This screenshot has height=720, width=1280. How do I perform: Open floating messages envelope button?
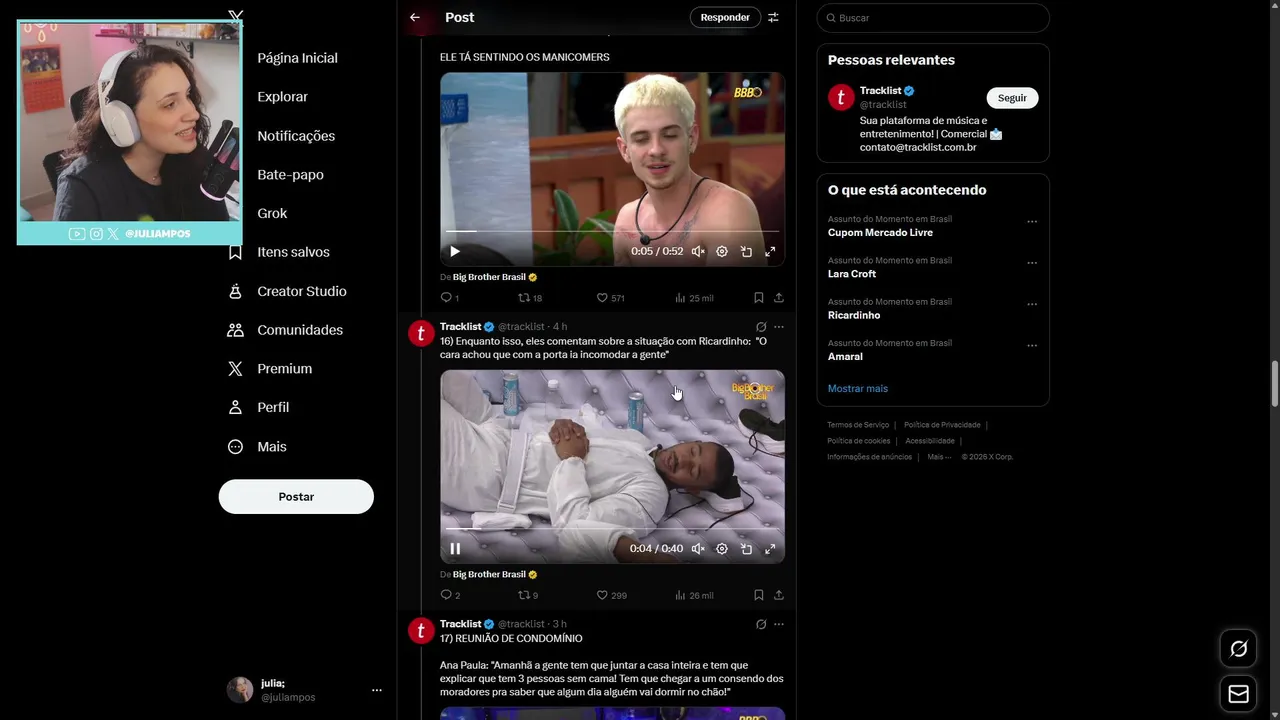(x=1238, y=694)
